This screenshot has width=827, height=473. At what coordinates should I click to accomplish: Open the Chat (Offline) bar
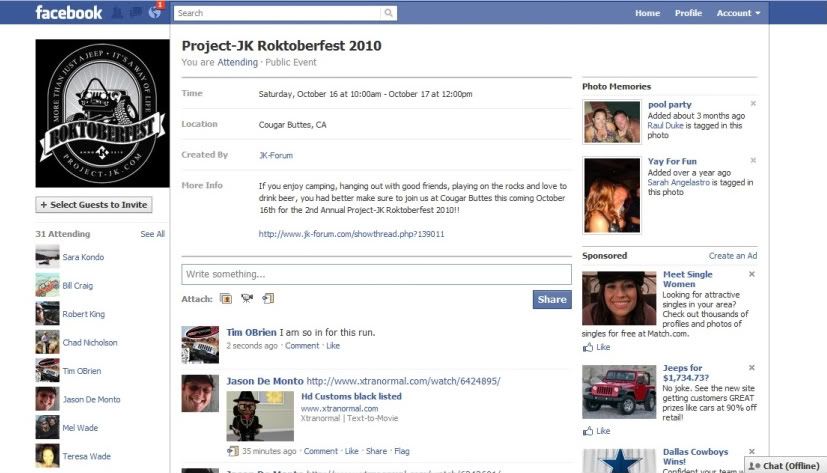[784, 466]
